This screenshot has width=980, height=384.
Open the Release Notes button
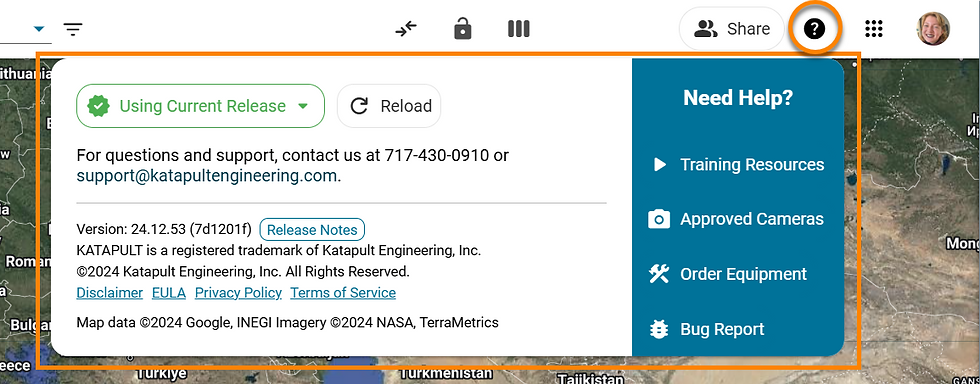coord(312,230)
